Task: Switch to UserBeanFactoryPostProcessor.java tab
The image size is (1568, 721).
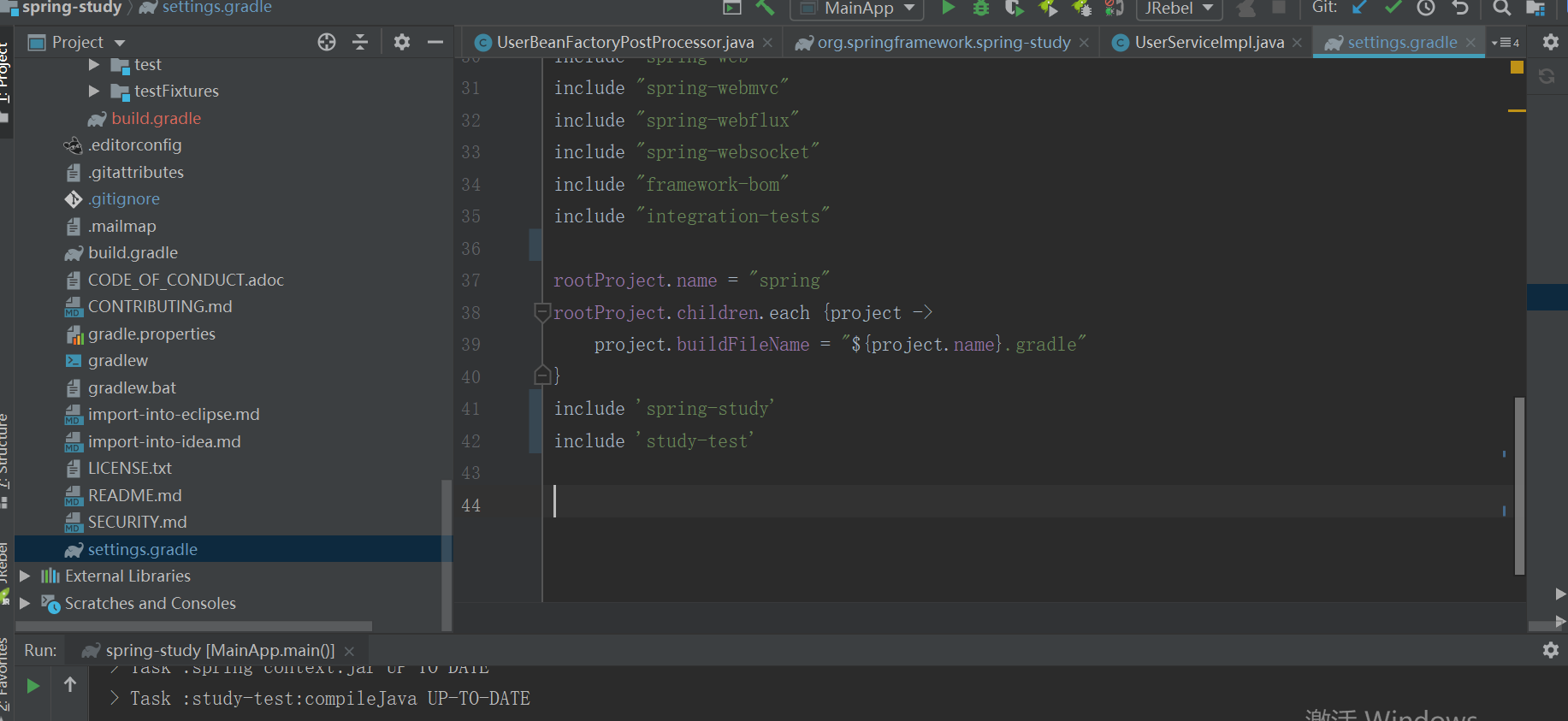Action: pos(624,42)
